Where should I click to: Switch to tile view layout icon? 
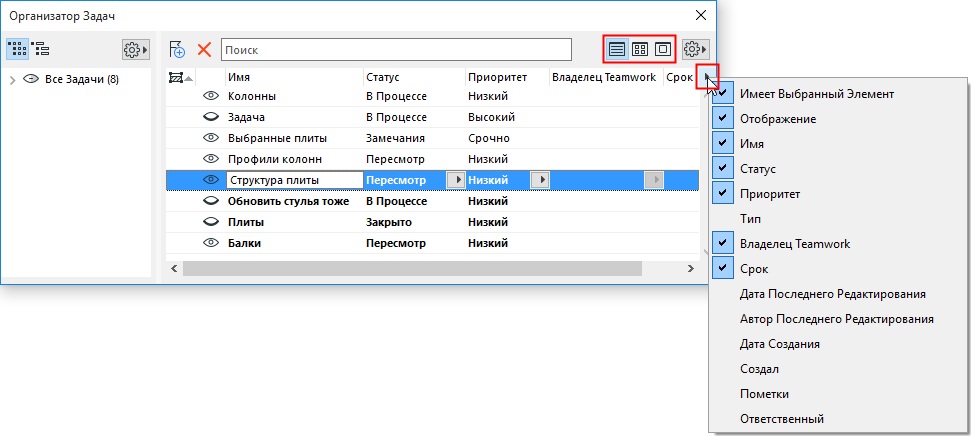pos(640,49)
